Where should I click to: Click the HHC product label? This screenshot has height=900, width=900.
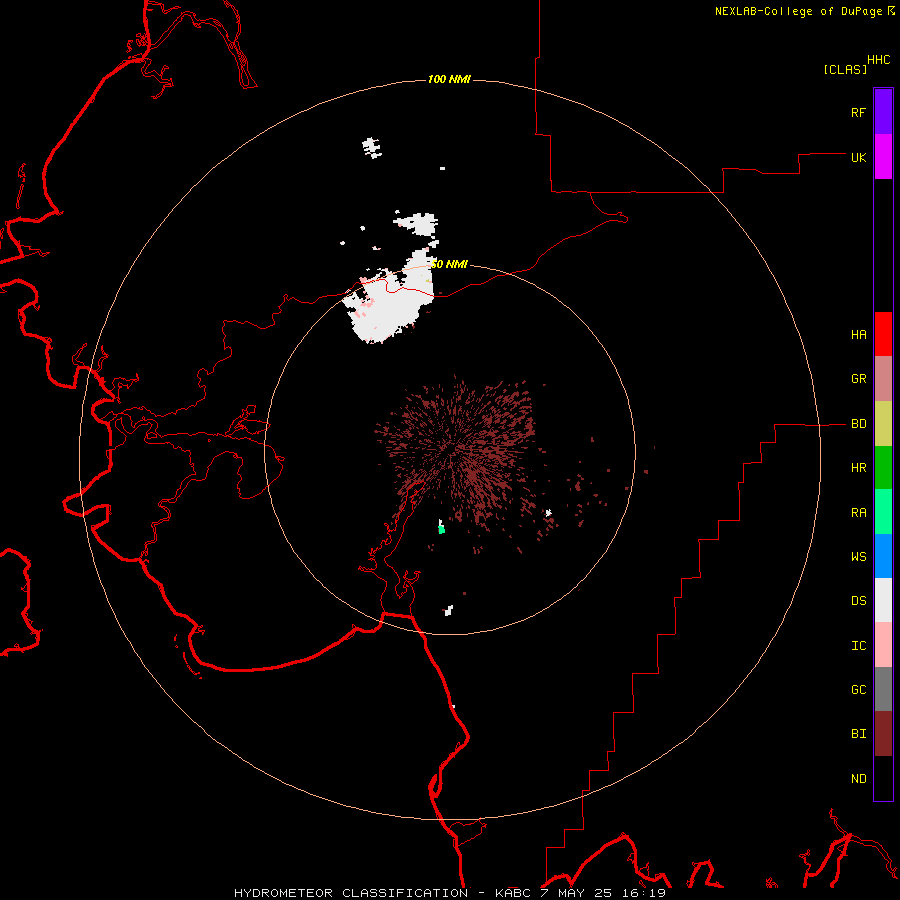pos(878,60)
